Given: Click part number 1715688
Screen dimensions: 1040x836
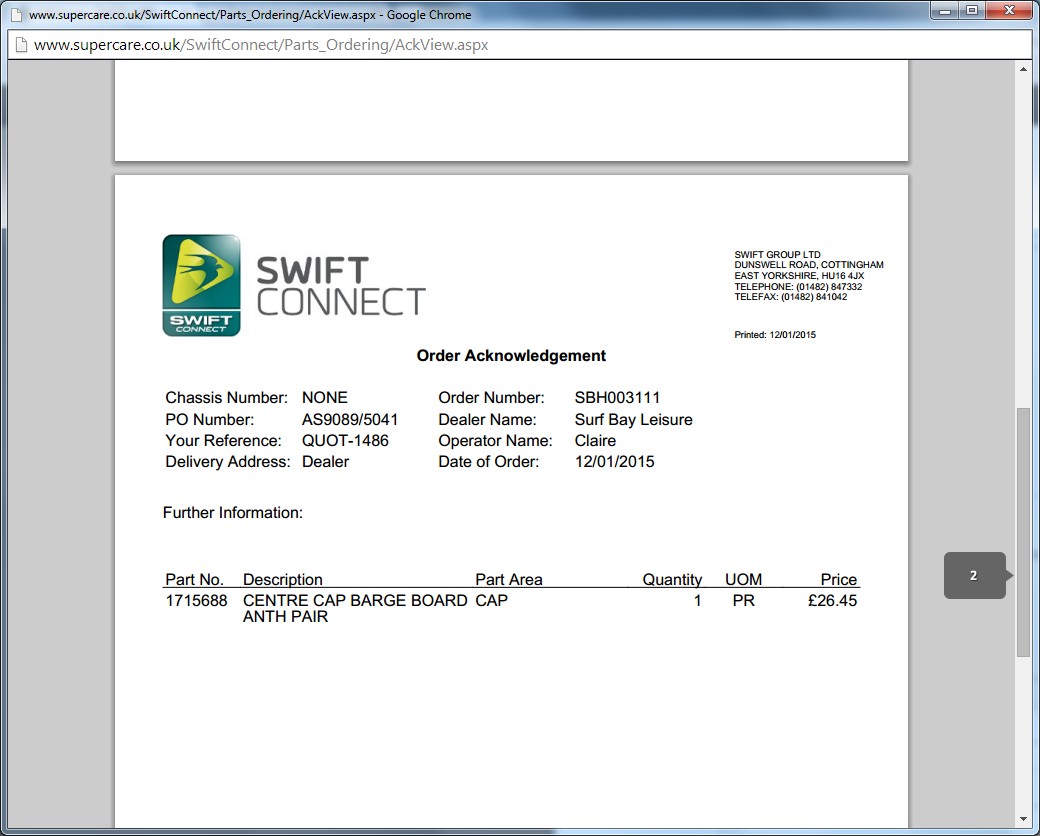Looking at the screenshot, I should [x=196, y=601].
